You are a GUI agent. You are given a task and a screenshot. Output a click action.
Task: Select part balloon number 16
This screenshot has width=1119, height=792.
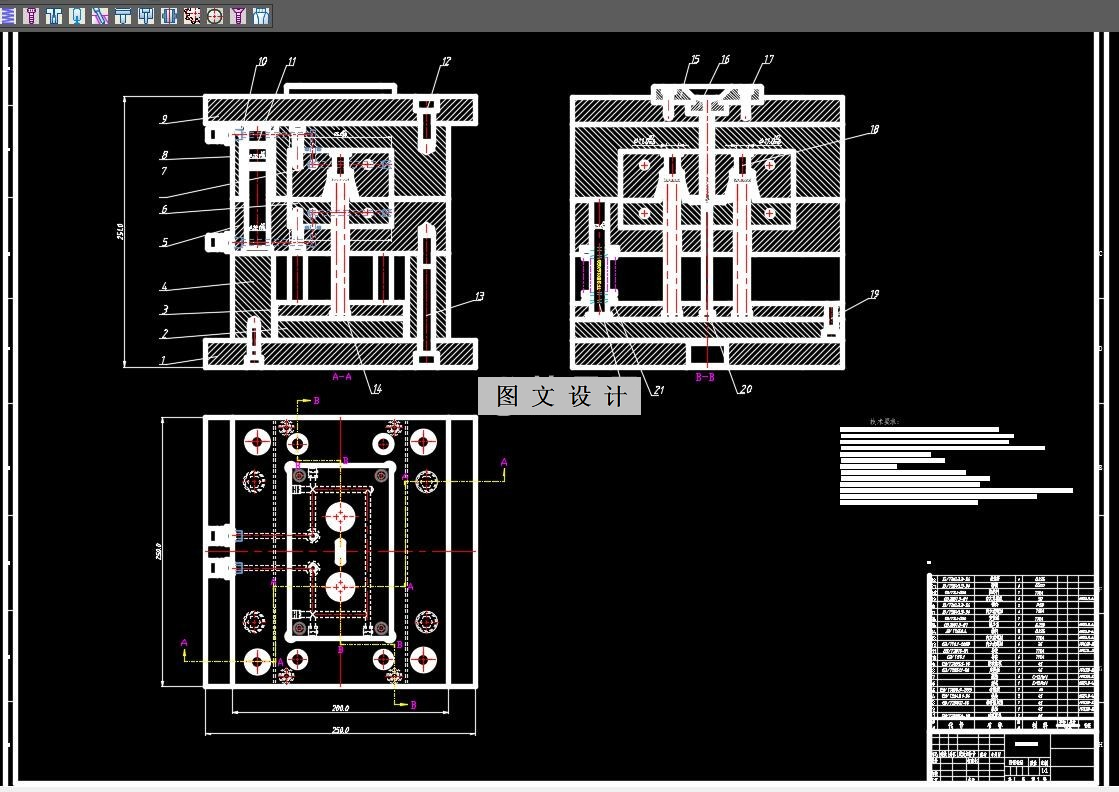coord(725,60)
